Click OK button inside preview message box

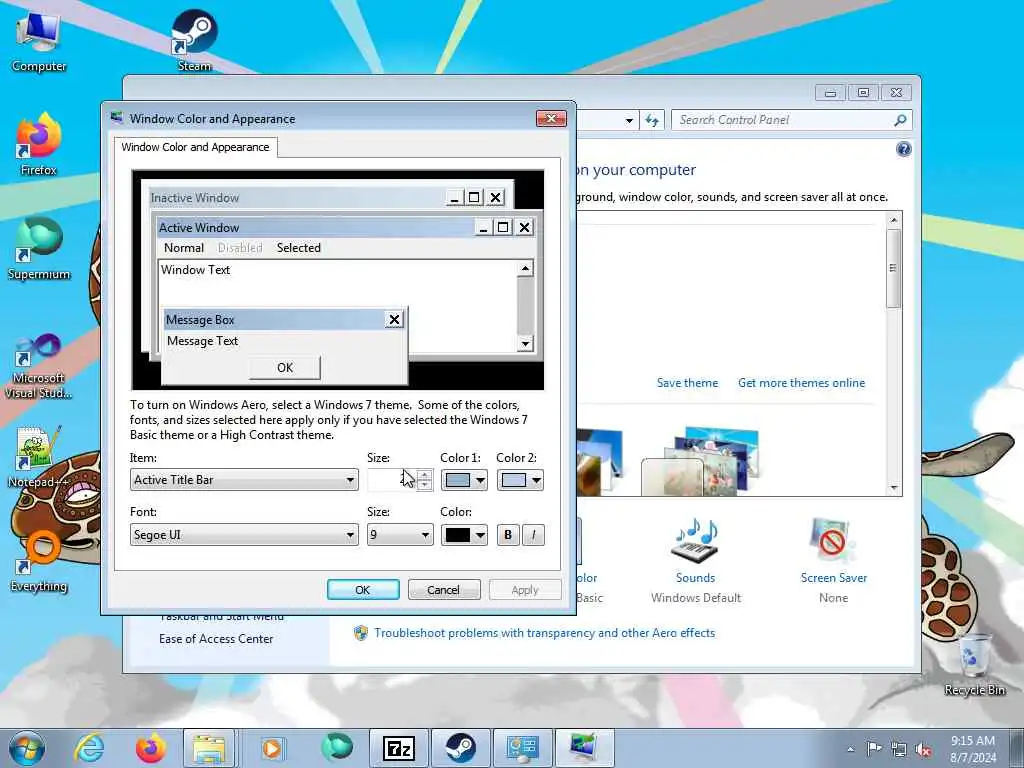click(285, 368)
